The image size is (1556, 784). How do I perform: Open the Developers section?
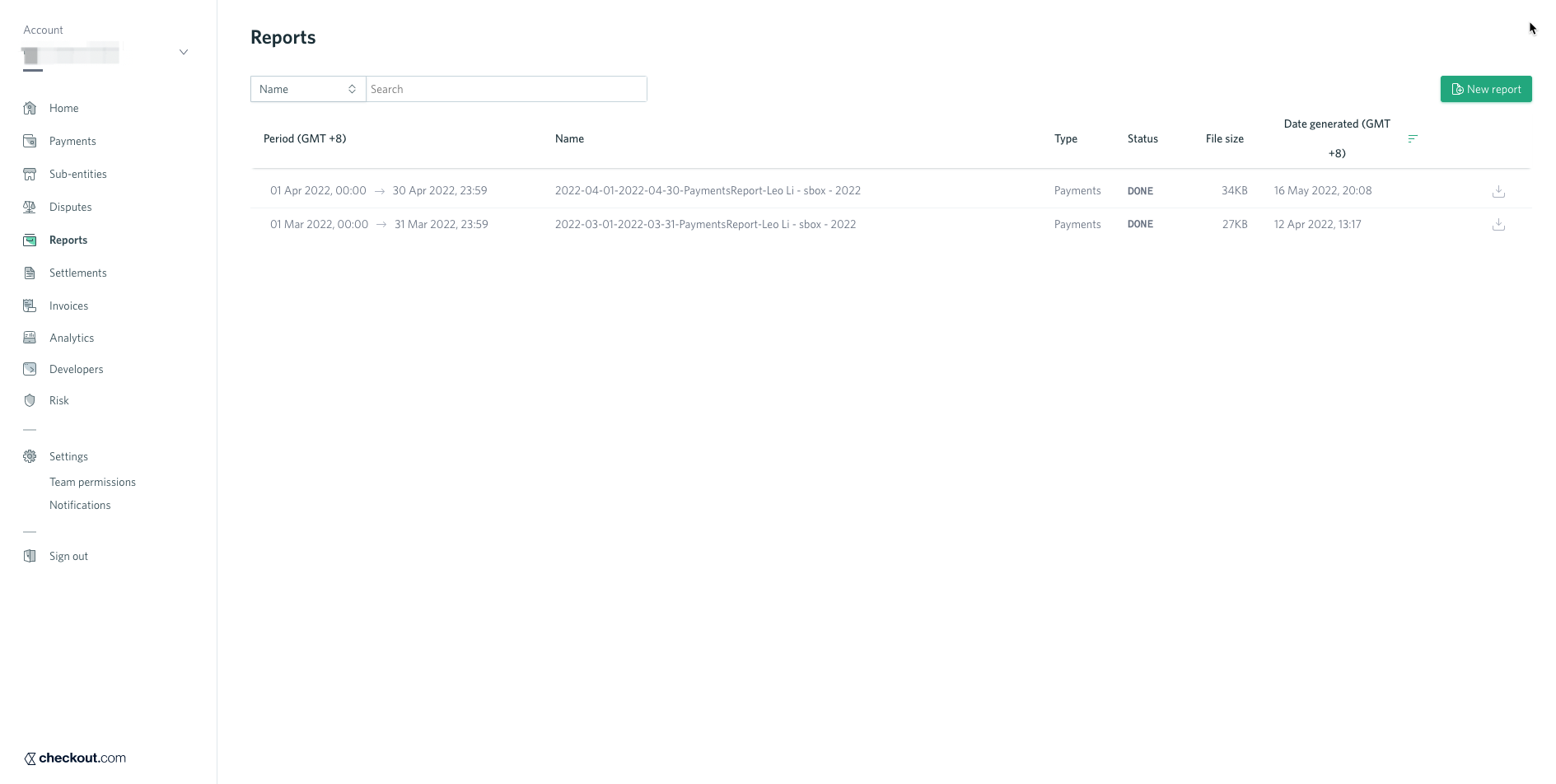pyautogui.click(x=76, y=369)
